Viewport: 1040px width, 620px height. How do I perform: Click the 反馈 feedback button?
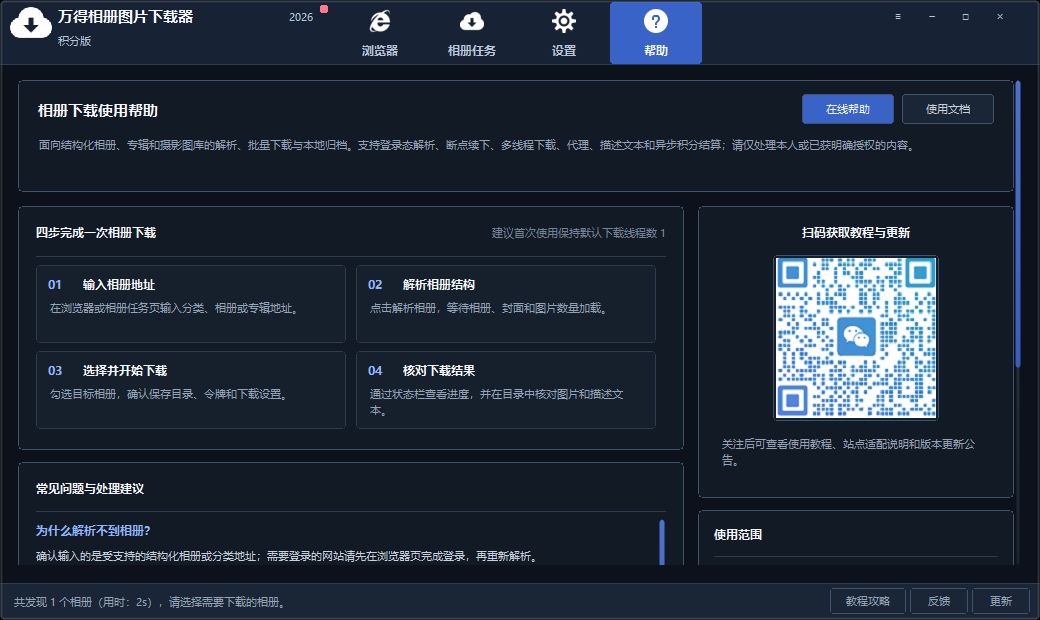tap(939, 601)
